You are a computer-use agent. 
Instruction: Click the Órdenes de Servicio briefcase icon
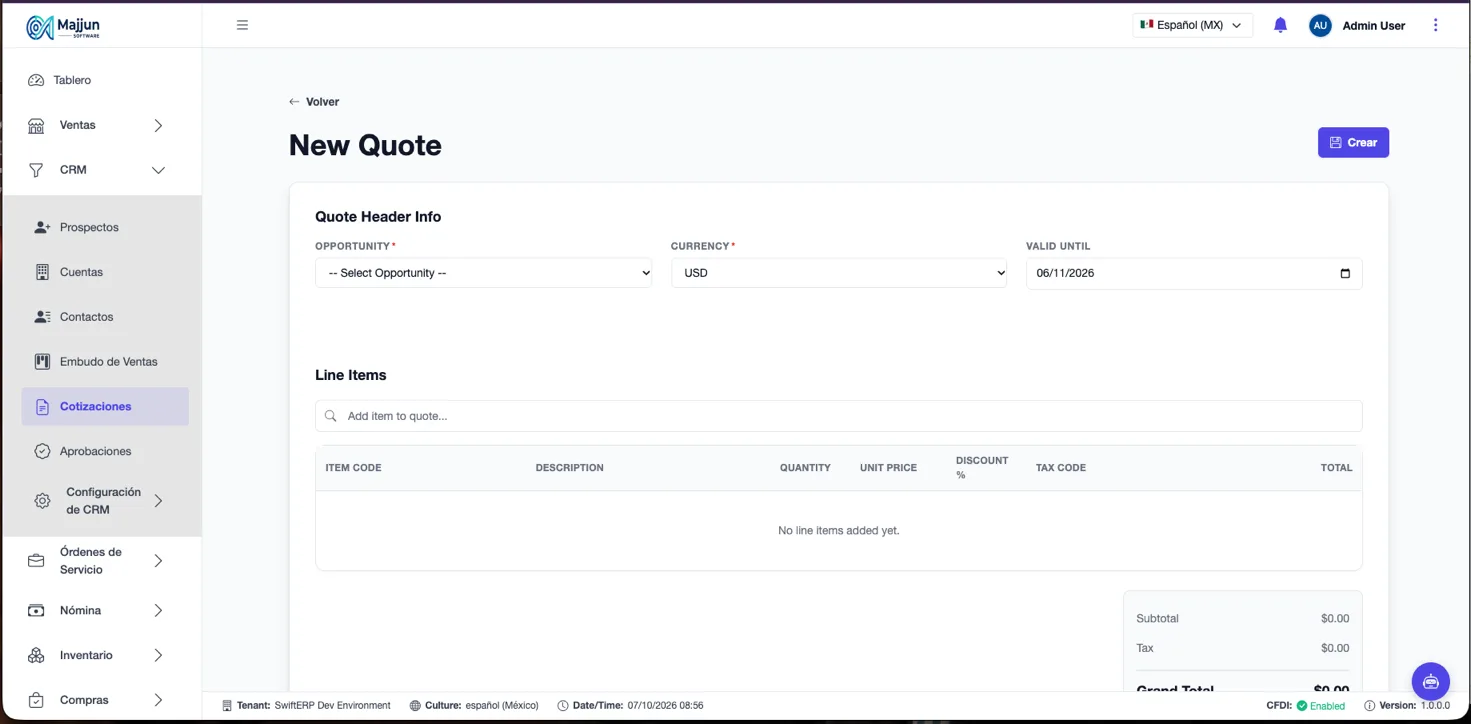point(36,561)
